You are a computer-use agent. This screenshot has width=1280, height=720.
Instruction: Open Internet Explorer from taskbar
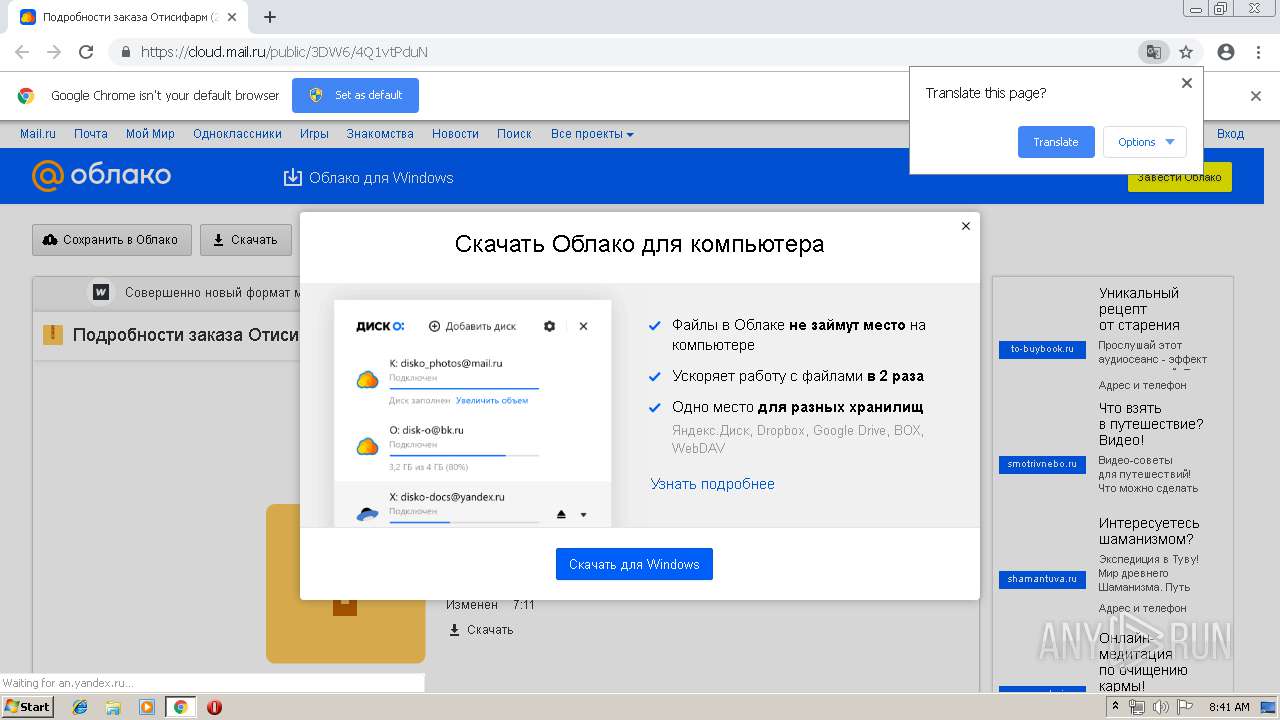(80, 707)
